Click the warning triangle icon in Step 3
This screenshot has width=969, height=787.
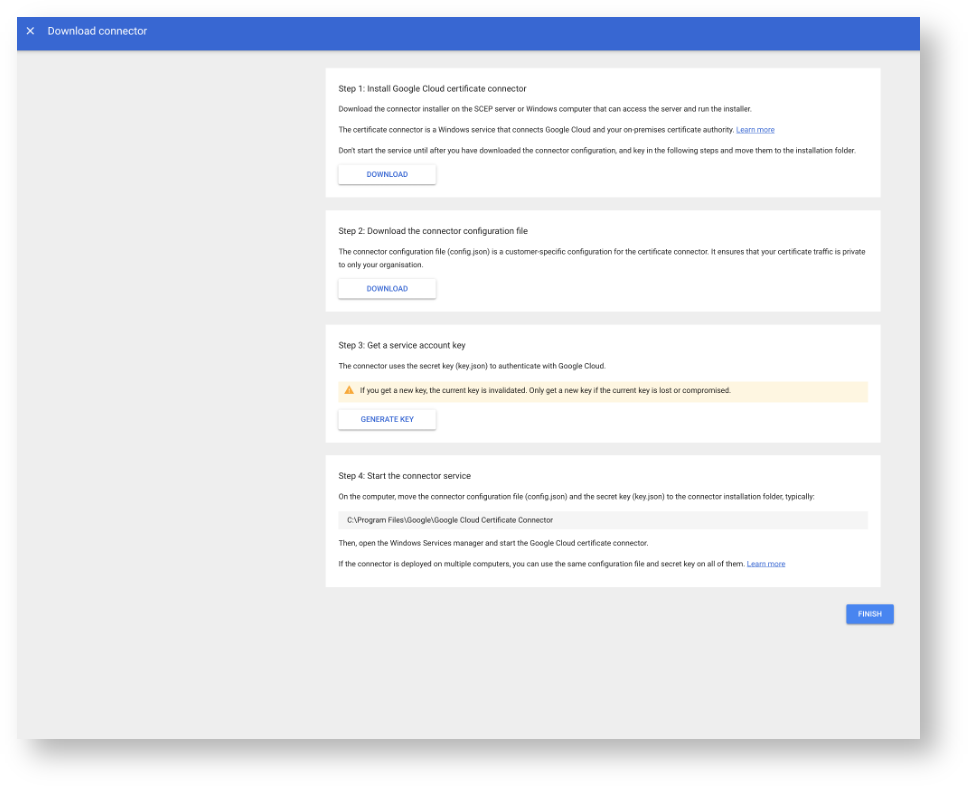point(349,390)
